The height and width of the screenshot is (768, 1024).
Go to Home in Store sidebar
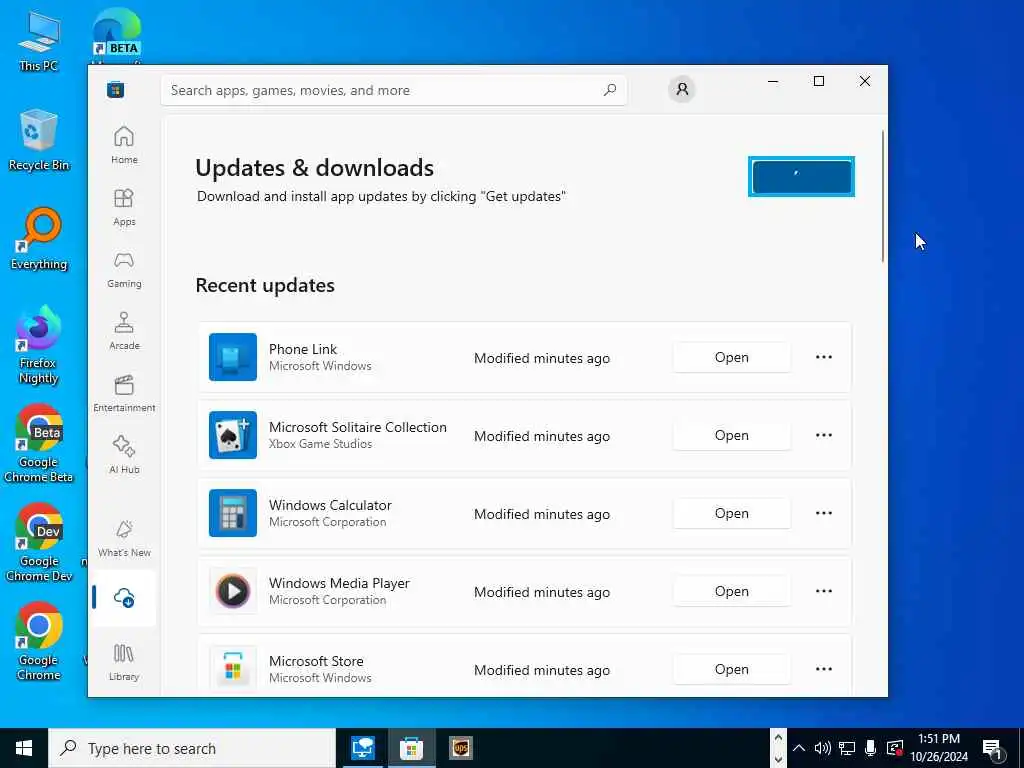click(124, 145)
